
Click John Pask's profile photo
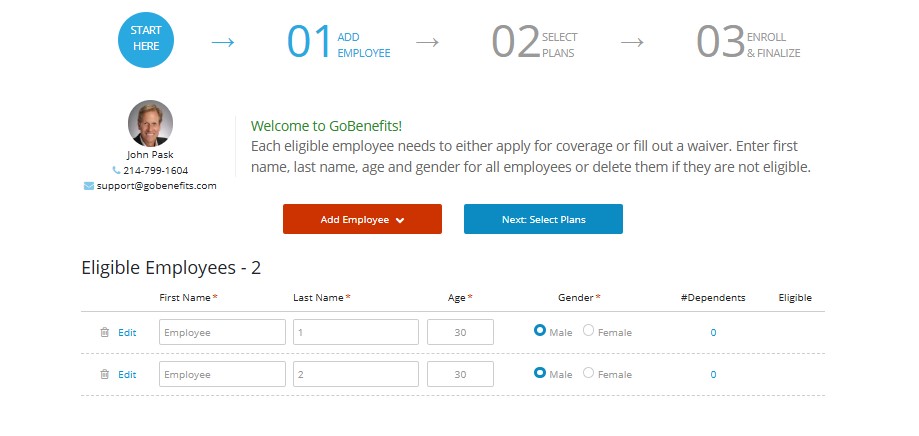[150, 123]
